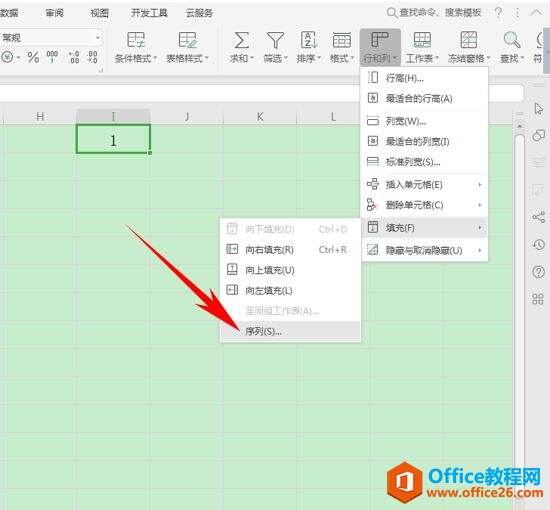Viewport: 550px width, 510px height.
Task: Expand the 工作表 dropdown arrow
Action: [437, 58]
